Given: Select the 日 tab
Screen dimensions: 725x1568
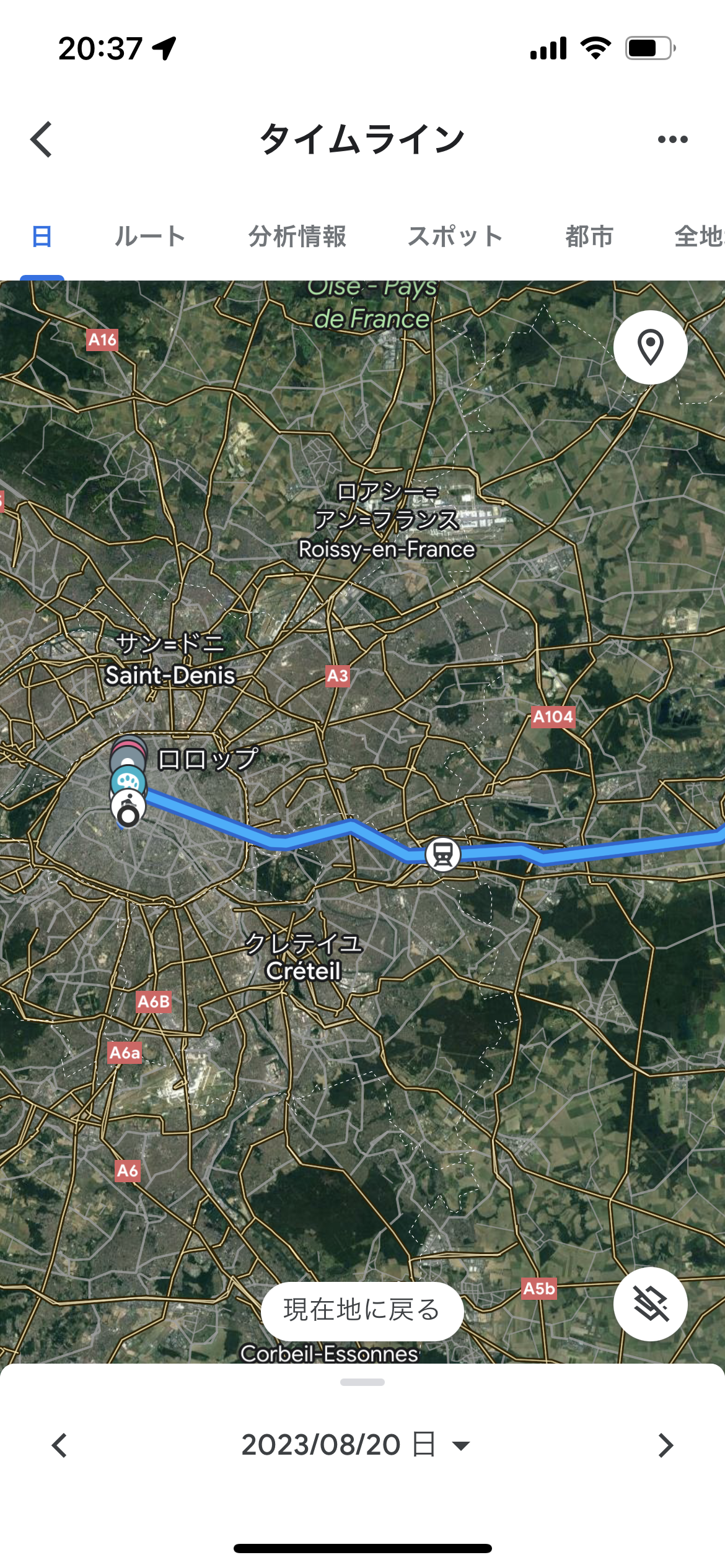Looking at the screenshot, I should click(42, 236).
